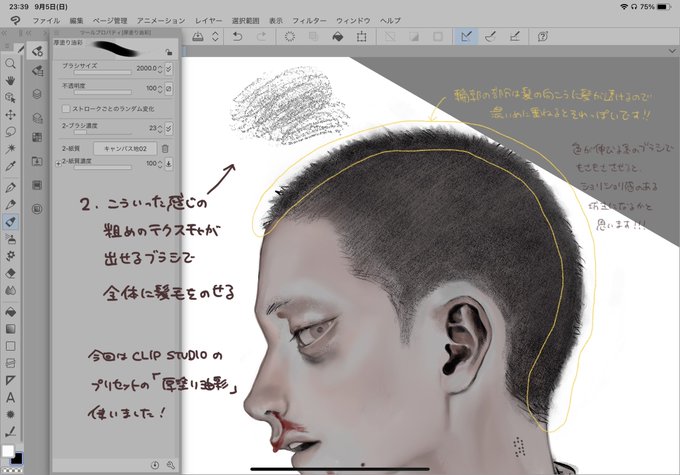Open the レイヤー menu

click(208, 20)
